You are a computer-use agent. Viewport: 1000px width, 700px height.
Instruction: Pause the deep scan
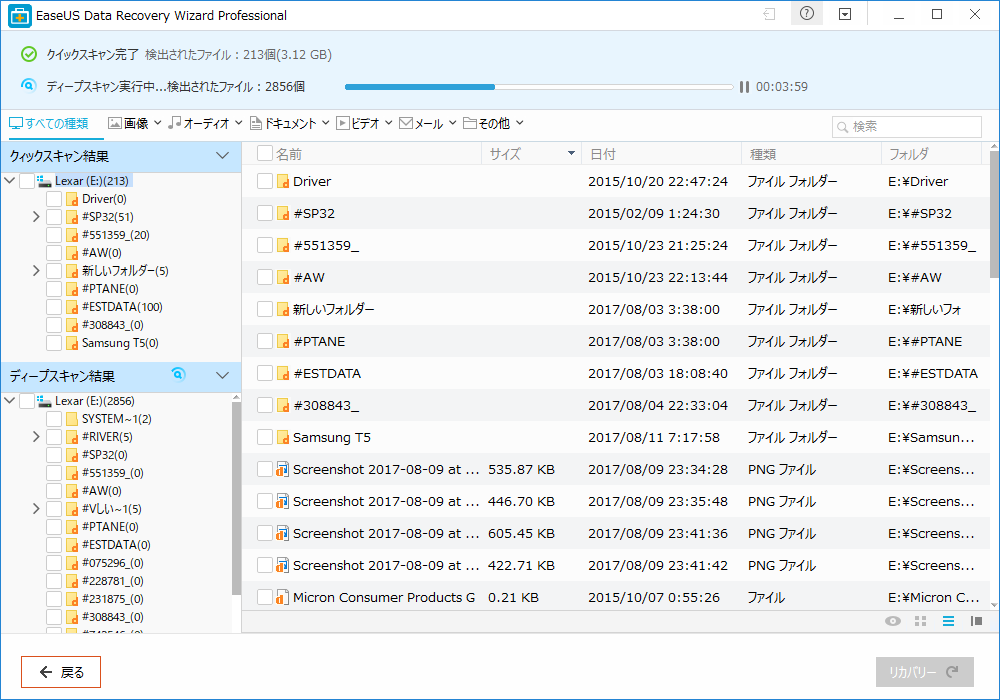[x=744, y=87]
